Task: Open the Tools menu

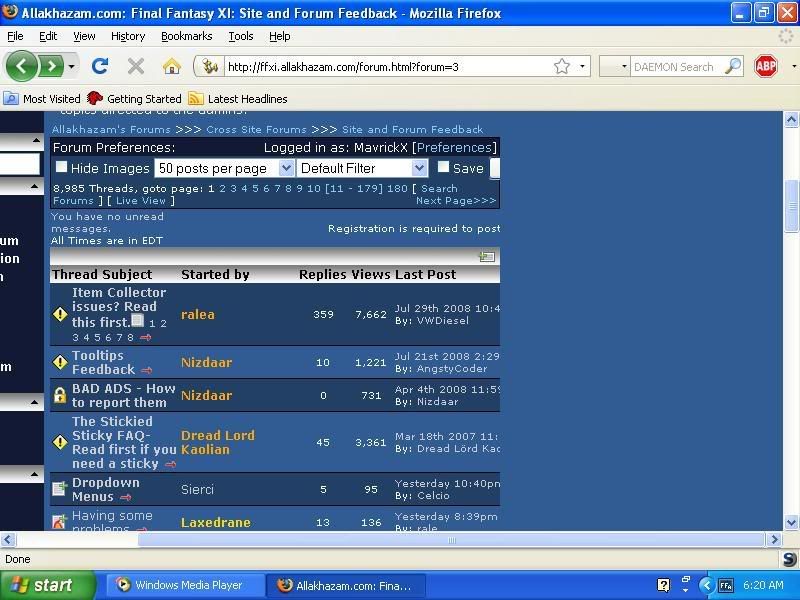Action: click(x=241, y=36)
